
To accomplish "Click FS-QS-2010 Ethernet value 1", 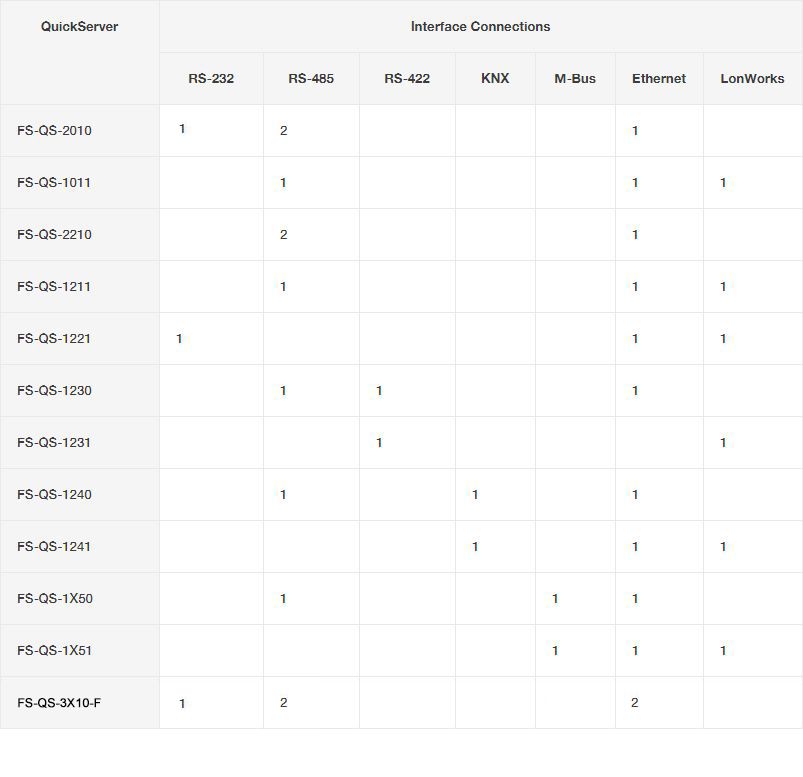I will click(635, 131).
